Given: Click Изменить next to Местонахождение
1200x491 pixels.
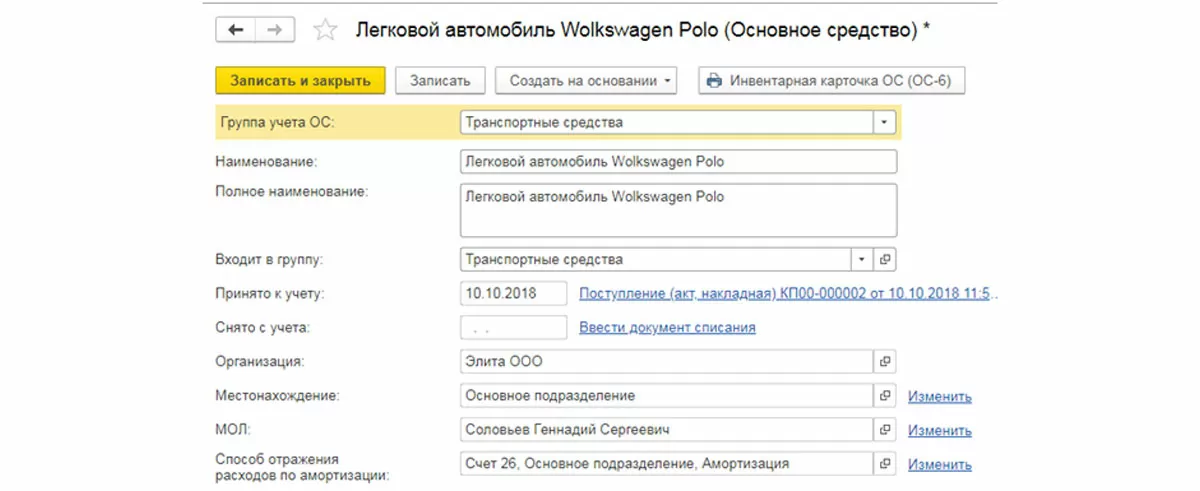Looking at the screenshot, I should pyautogui.click(x=939, y=397).
